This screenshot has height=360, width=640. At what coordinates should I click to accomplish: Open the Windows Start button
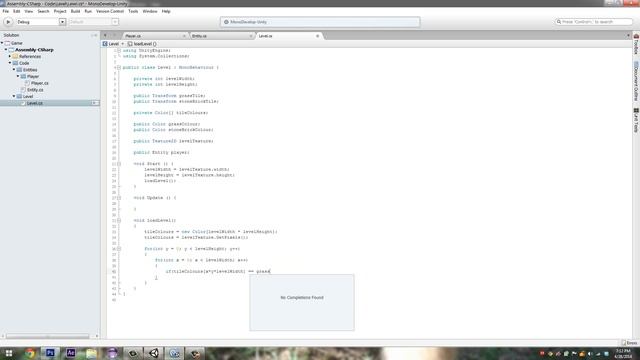tap(9, 353)
